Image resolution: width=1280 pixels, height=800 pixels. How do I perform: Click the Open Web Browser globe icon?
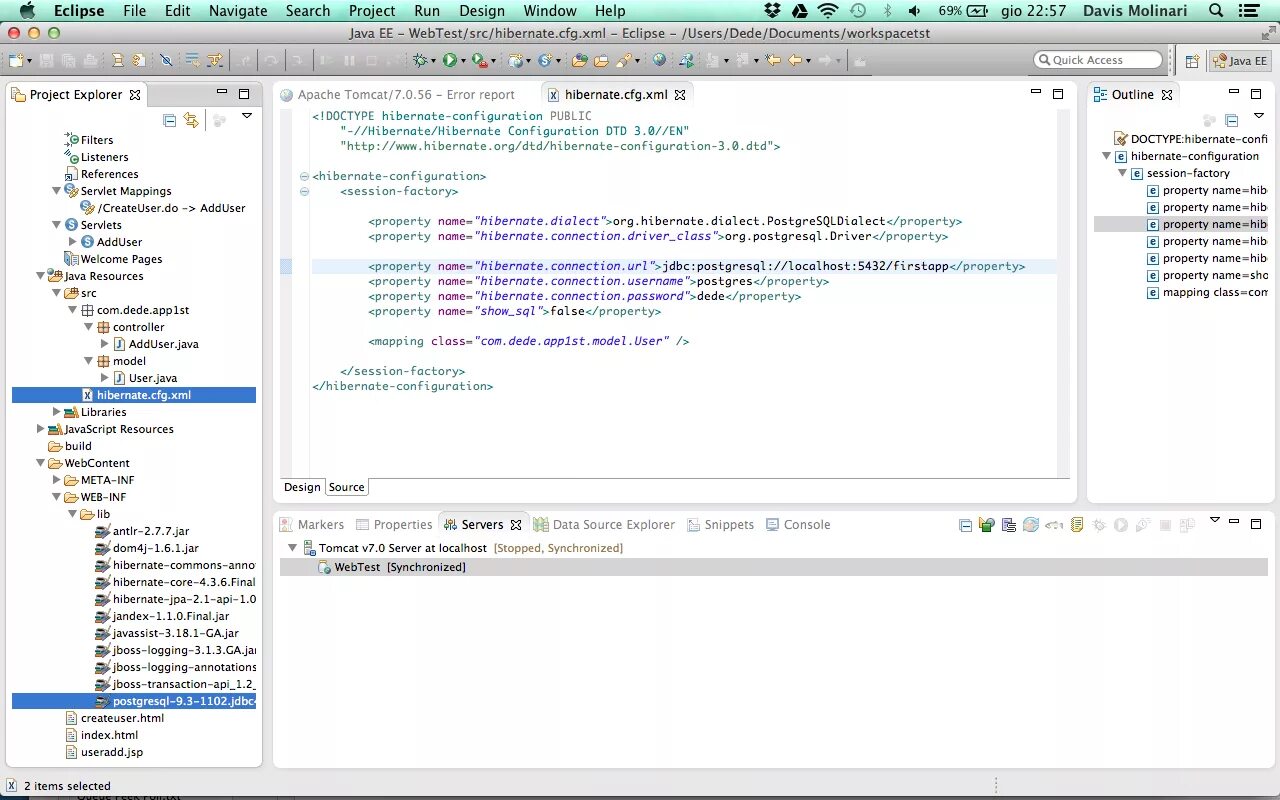coord(659,61)
